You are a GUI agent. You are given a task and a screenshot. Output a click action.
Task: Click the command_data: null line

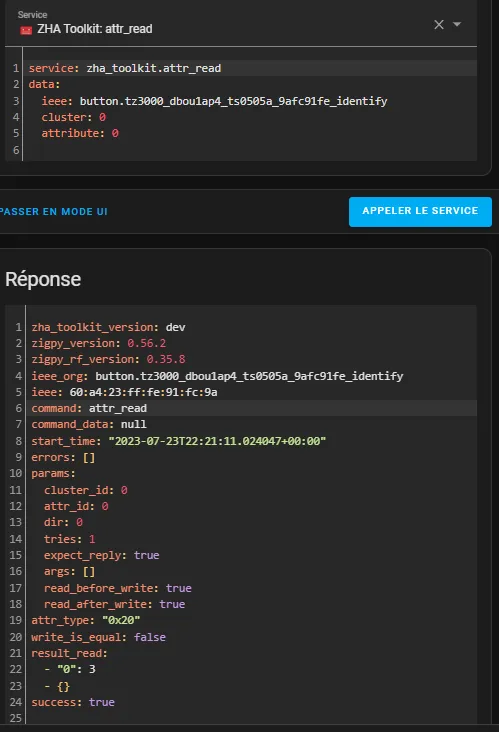(89, 424)
